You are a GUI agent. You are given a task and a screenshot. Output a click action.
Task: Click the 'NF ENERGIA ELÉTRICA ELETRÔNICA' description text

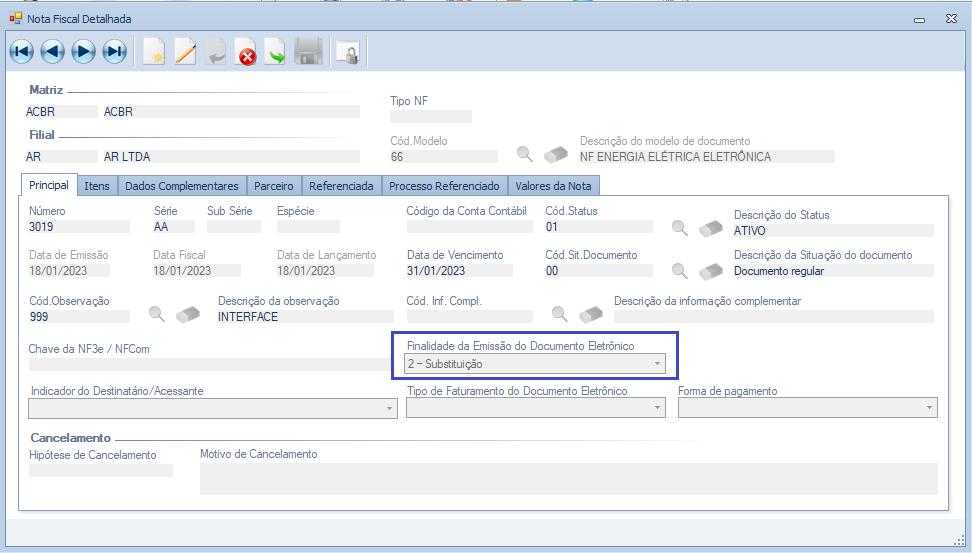[675, 157]
